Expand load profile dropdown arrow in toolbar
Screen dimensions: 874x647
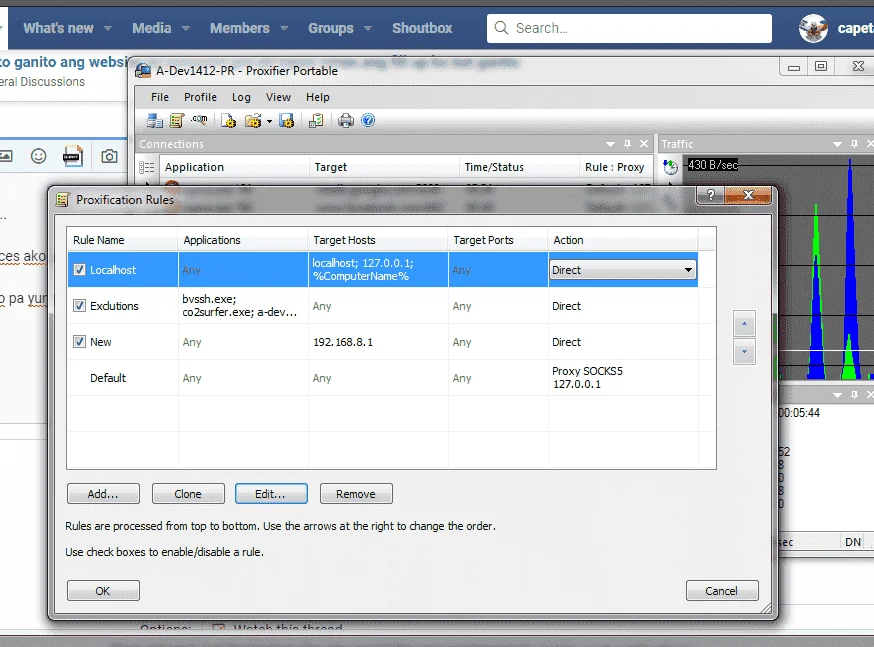point(269,121)
